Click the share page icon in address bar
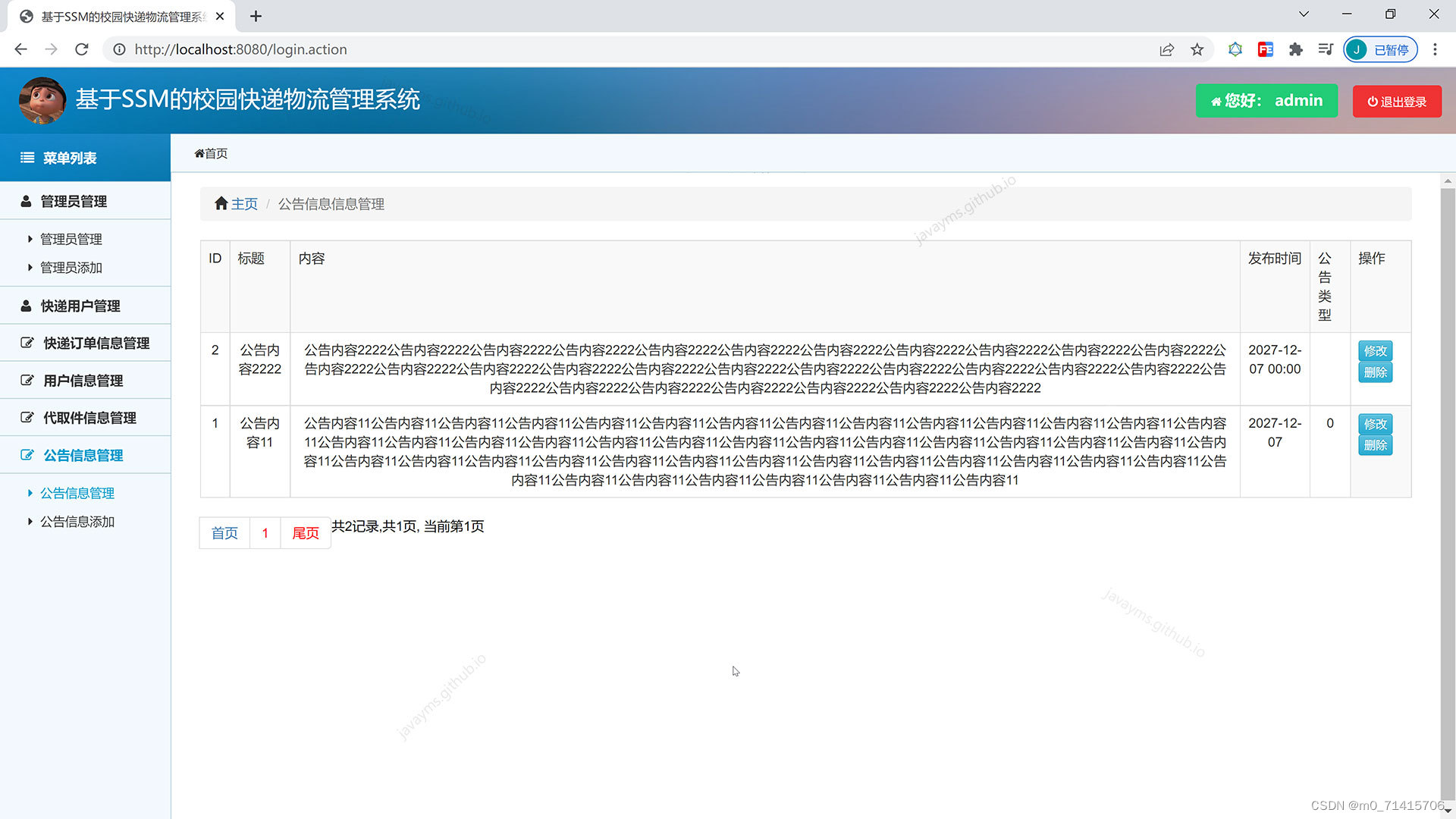 point(1166,49)
